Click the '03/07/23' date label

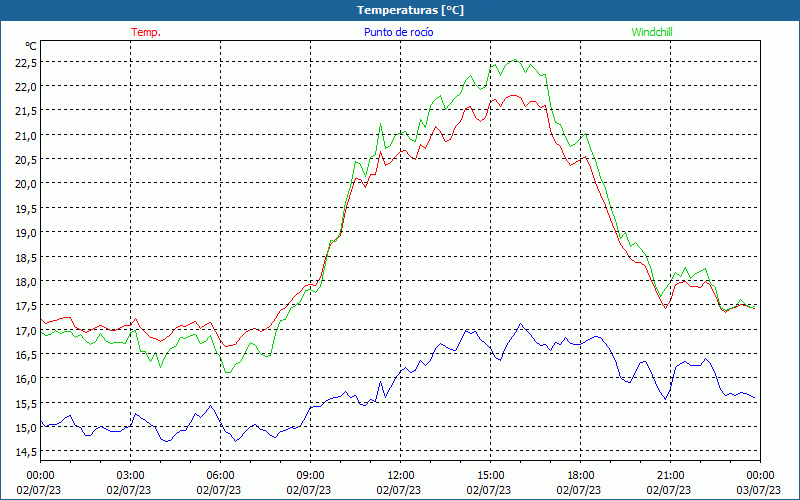pyautogui.click(x=759, y=490)
